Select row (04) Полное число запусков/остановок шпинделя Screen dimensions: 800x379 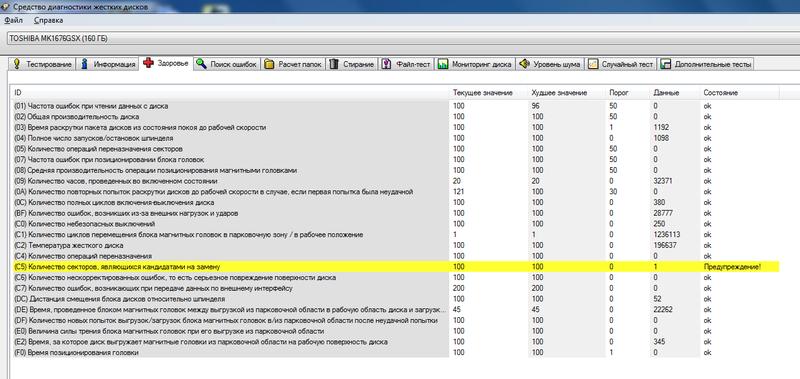pyautogui.click(x=395, y=138)
